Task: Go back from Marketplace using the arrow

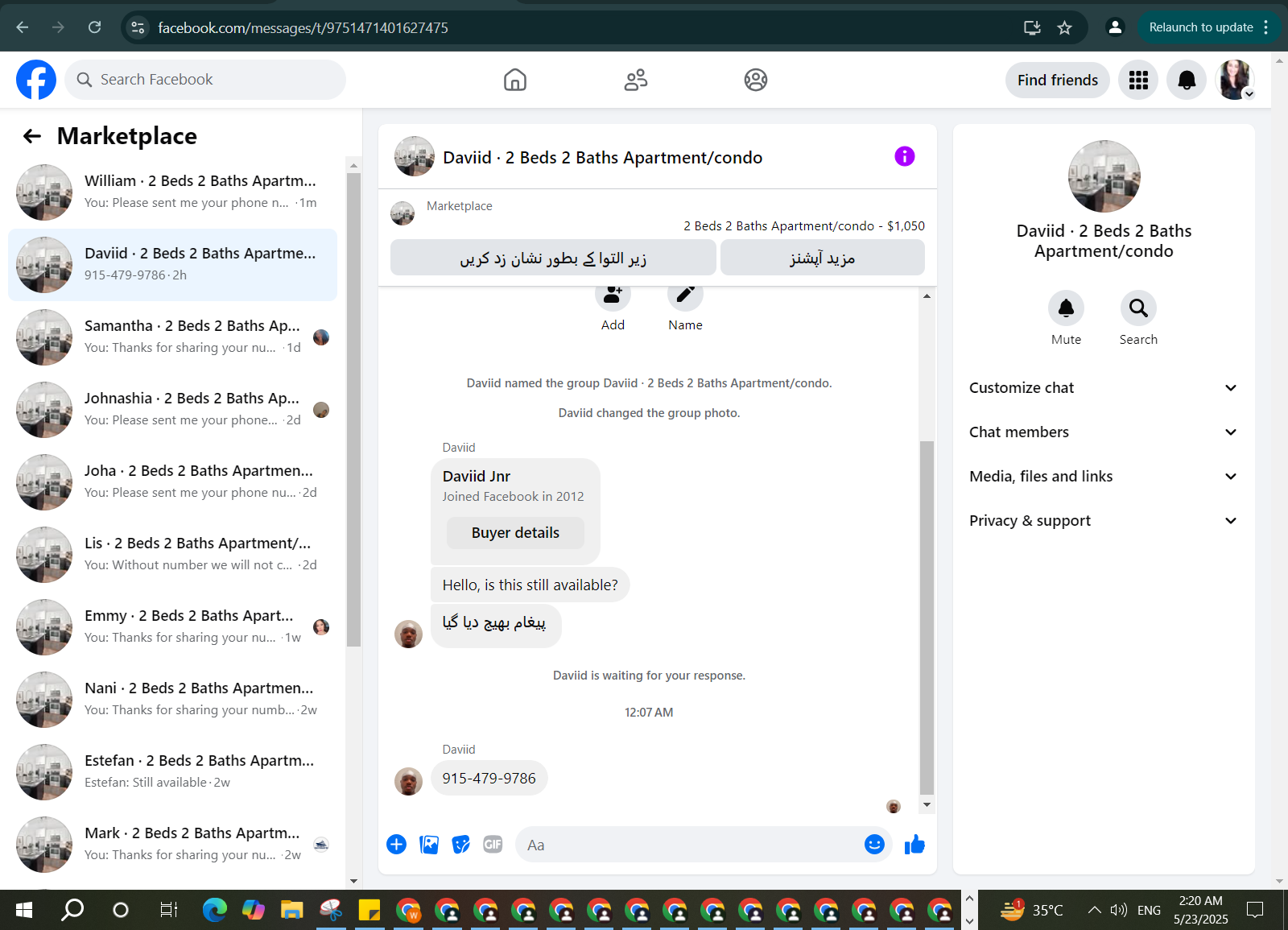Action: coord(32,136)
